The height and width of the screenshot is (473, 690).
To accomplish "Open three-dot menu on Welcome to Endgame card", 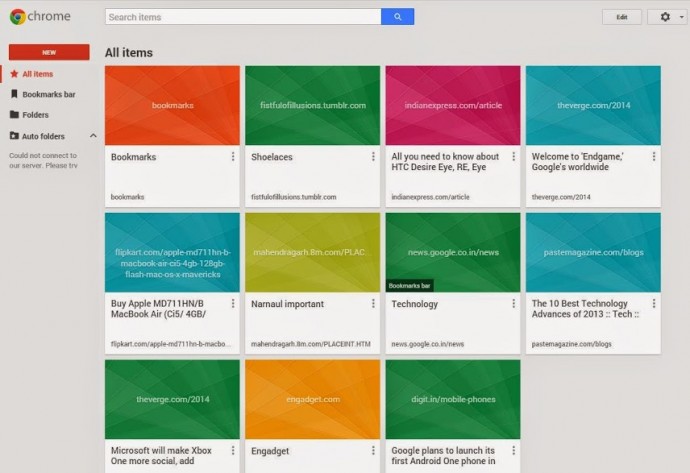I will [x=654, y=157].
